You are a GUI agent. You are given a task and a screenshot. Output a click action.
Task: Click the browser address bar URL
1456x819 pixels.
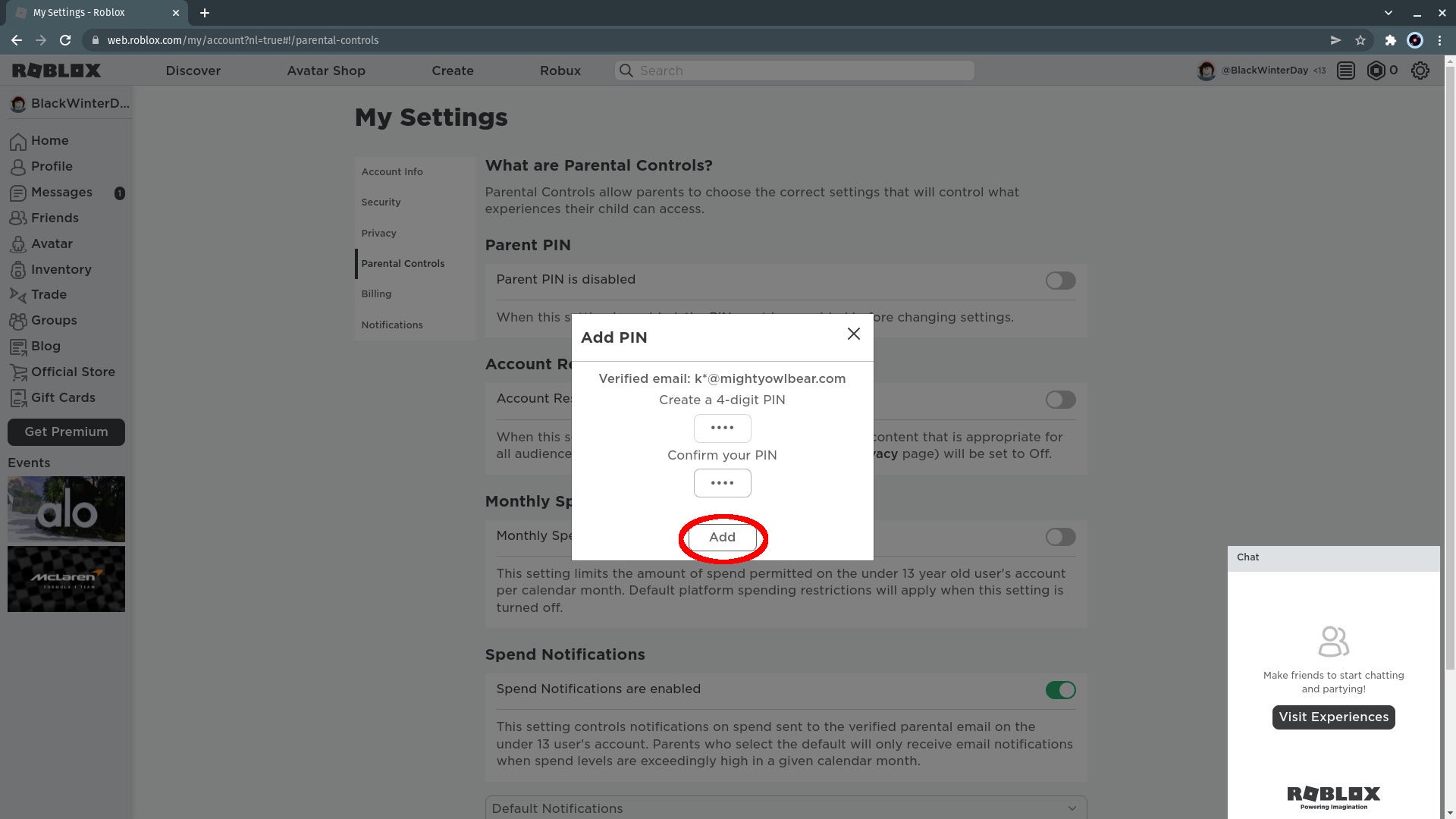pos(243,40)
